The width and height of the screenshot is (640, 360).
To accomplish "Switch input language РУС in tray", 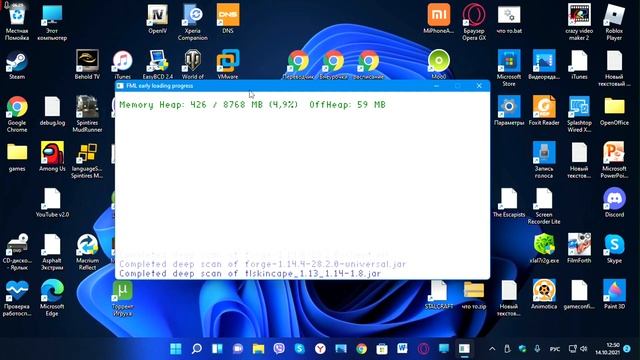I will 555,349.
